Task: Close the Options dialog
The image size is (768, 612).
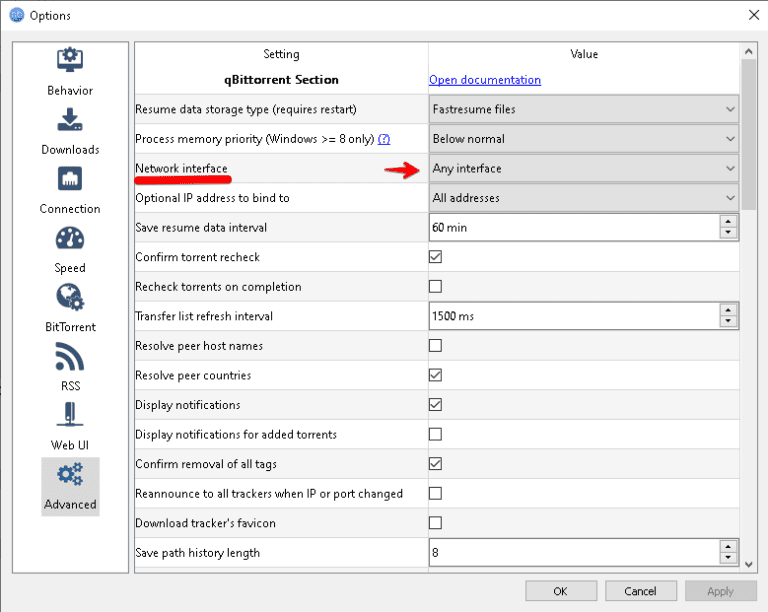Action: [754, 15]
